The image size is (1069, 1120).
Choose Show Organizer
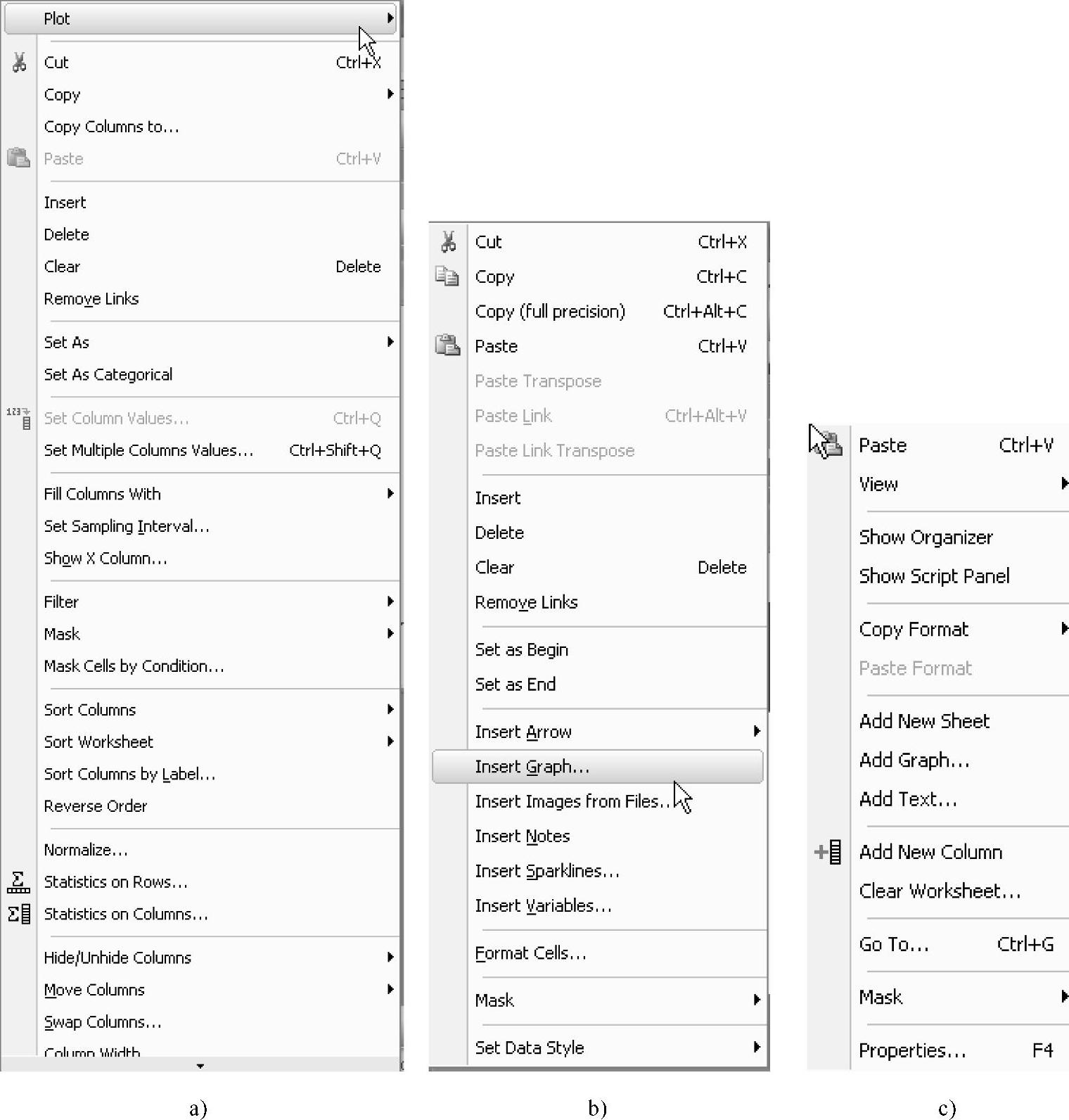(x=926, y=537)
